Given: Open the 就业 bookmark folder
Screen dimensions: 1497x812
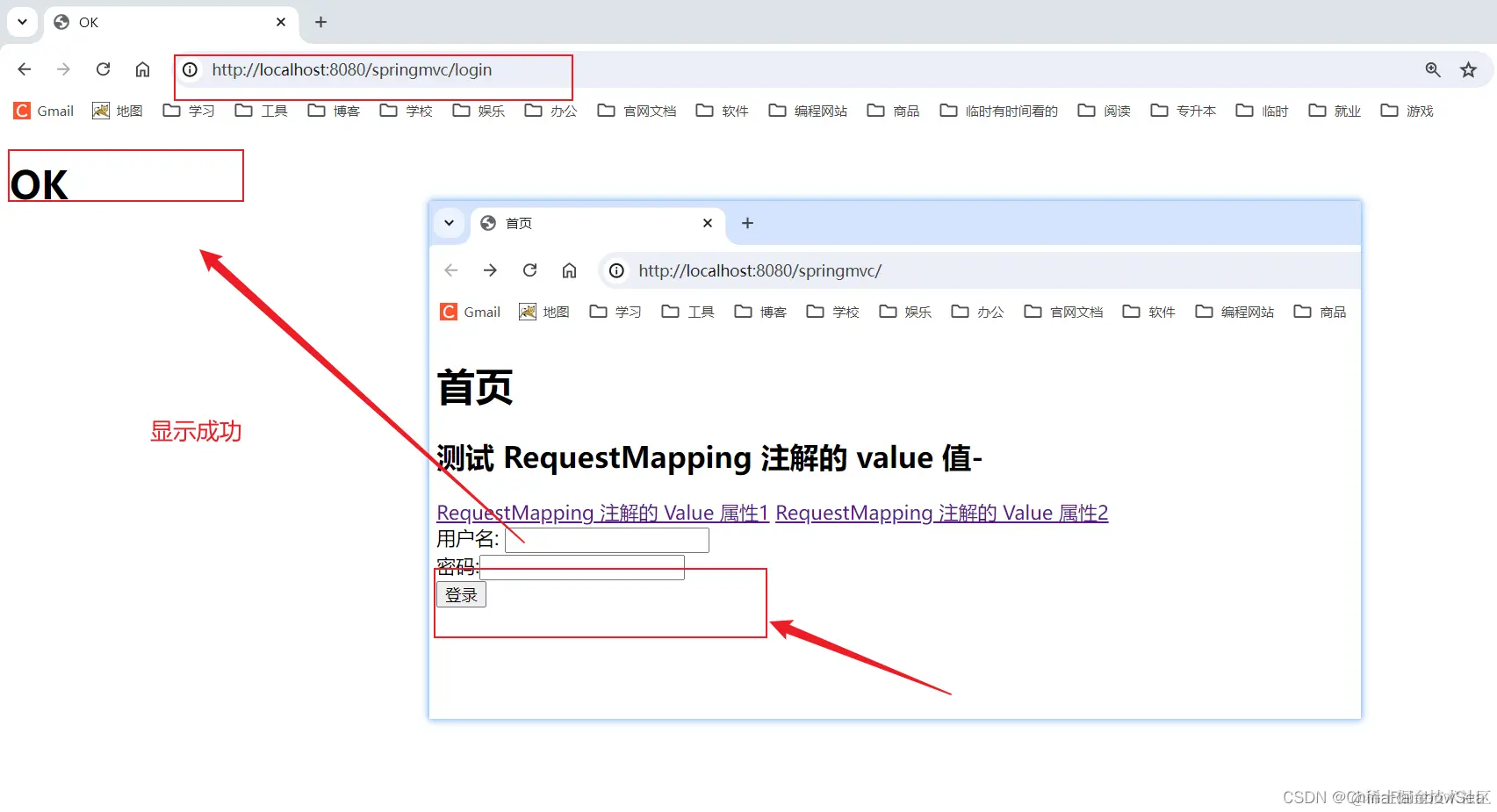Looking at the screenshot, I should (x=1335, y=111).
